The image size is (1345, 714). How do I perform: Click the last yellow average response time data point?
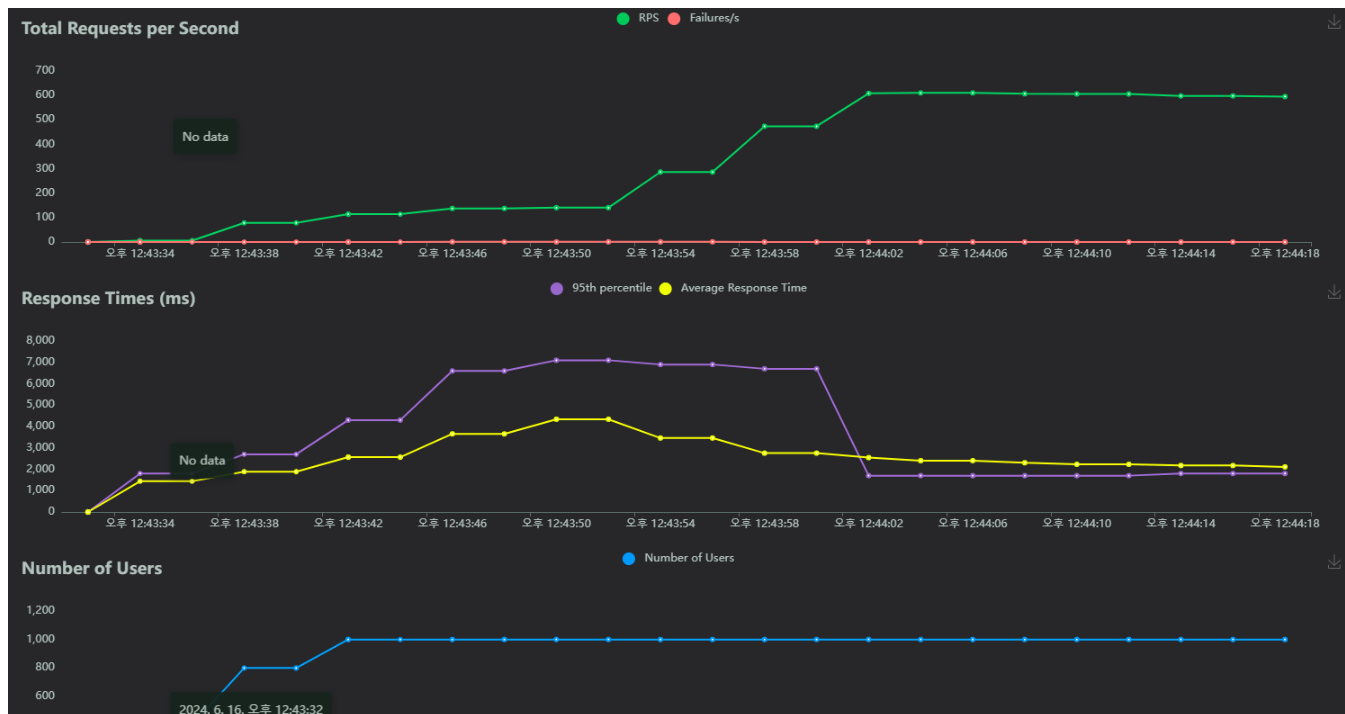[x=1285, y=467]
